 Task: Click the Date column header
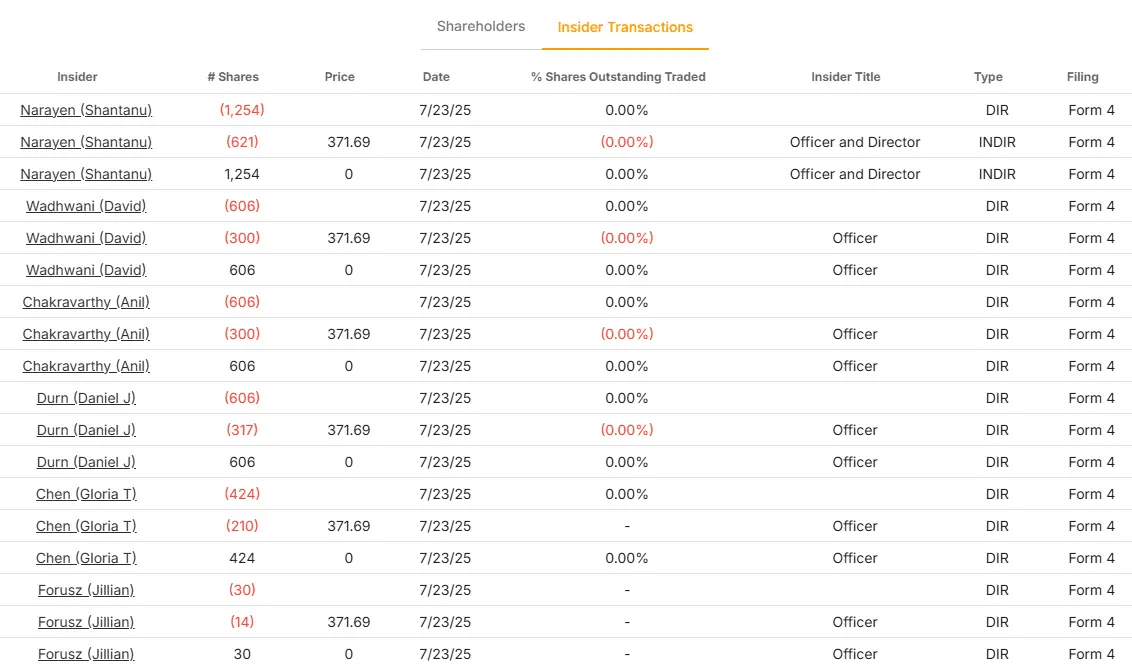coord(436,77)
